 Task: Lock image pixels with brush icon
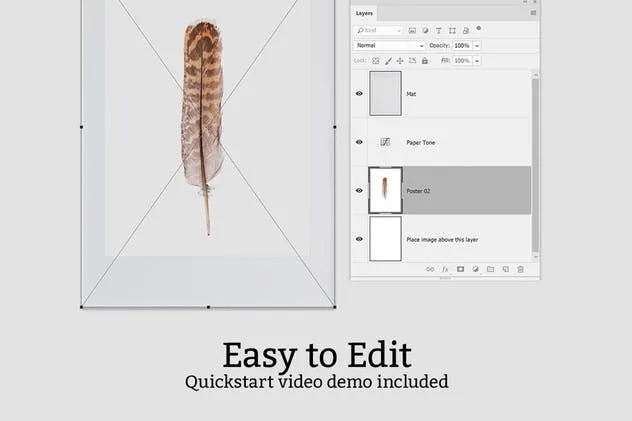(x=388, y=61)
